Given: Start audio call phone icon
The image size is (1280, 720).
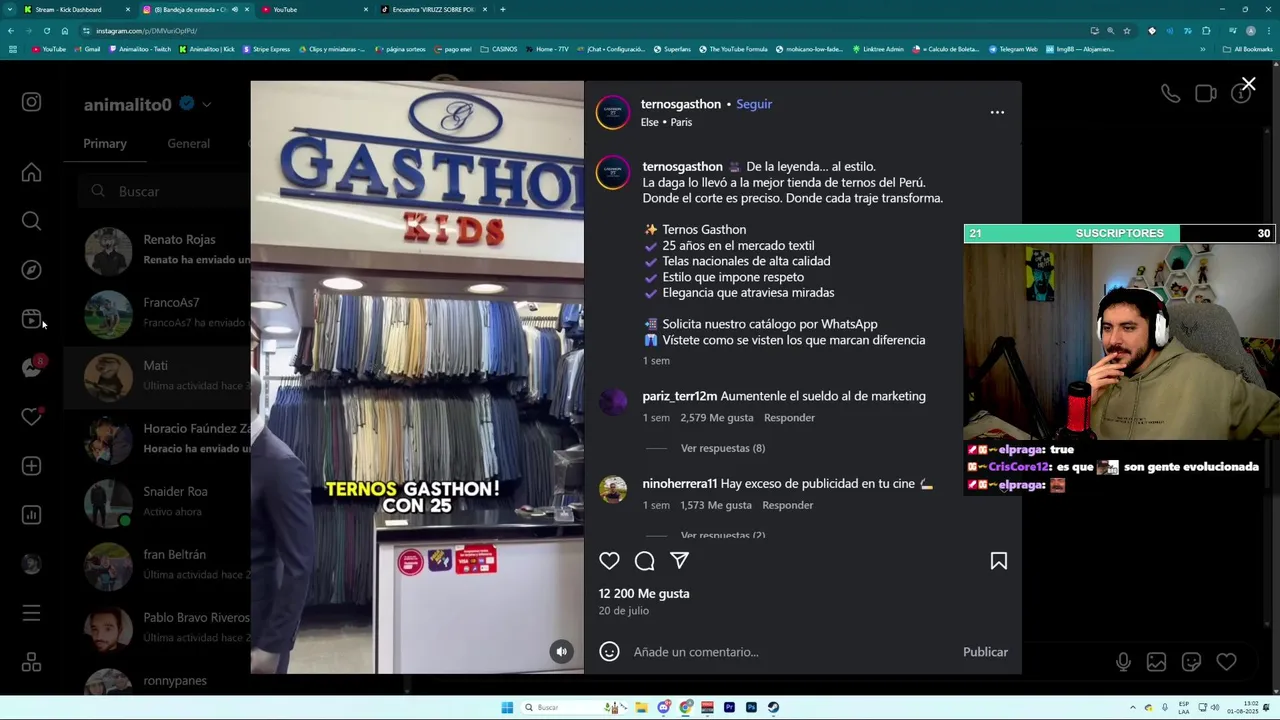Looking at the screenshot, I should (x=1170, y=93).
